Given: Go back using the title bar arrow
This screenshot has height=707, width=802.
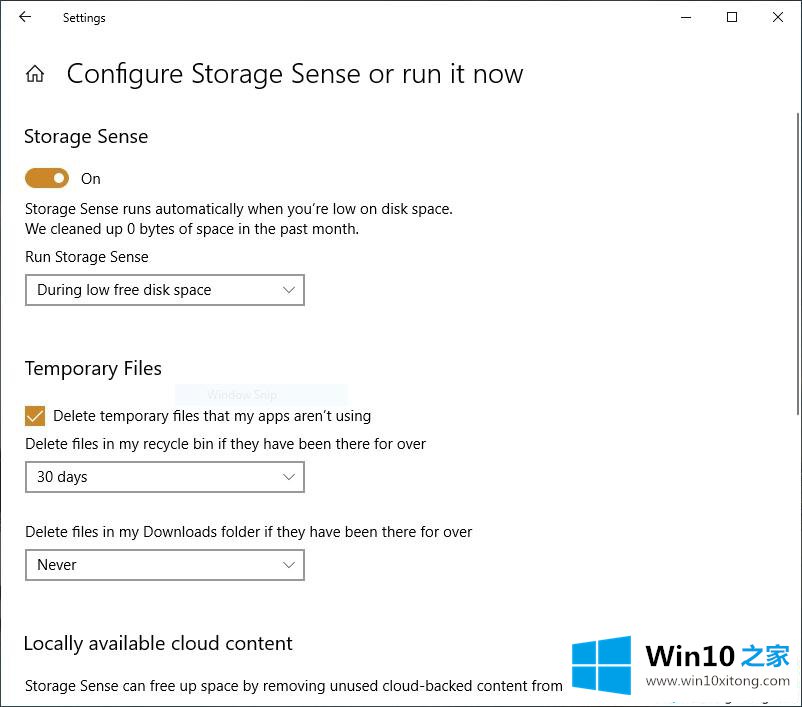Looking at the screenshot, I should coord(25,17).
